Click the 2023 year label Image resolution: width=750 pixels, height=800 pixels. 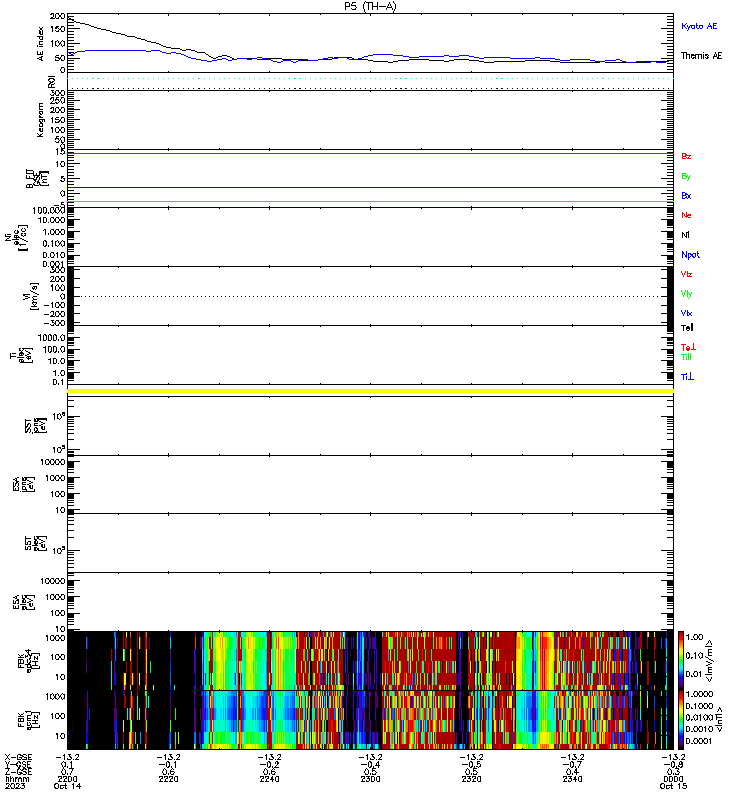[15, 786]
